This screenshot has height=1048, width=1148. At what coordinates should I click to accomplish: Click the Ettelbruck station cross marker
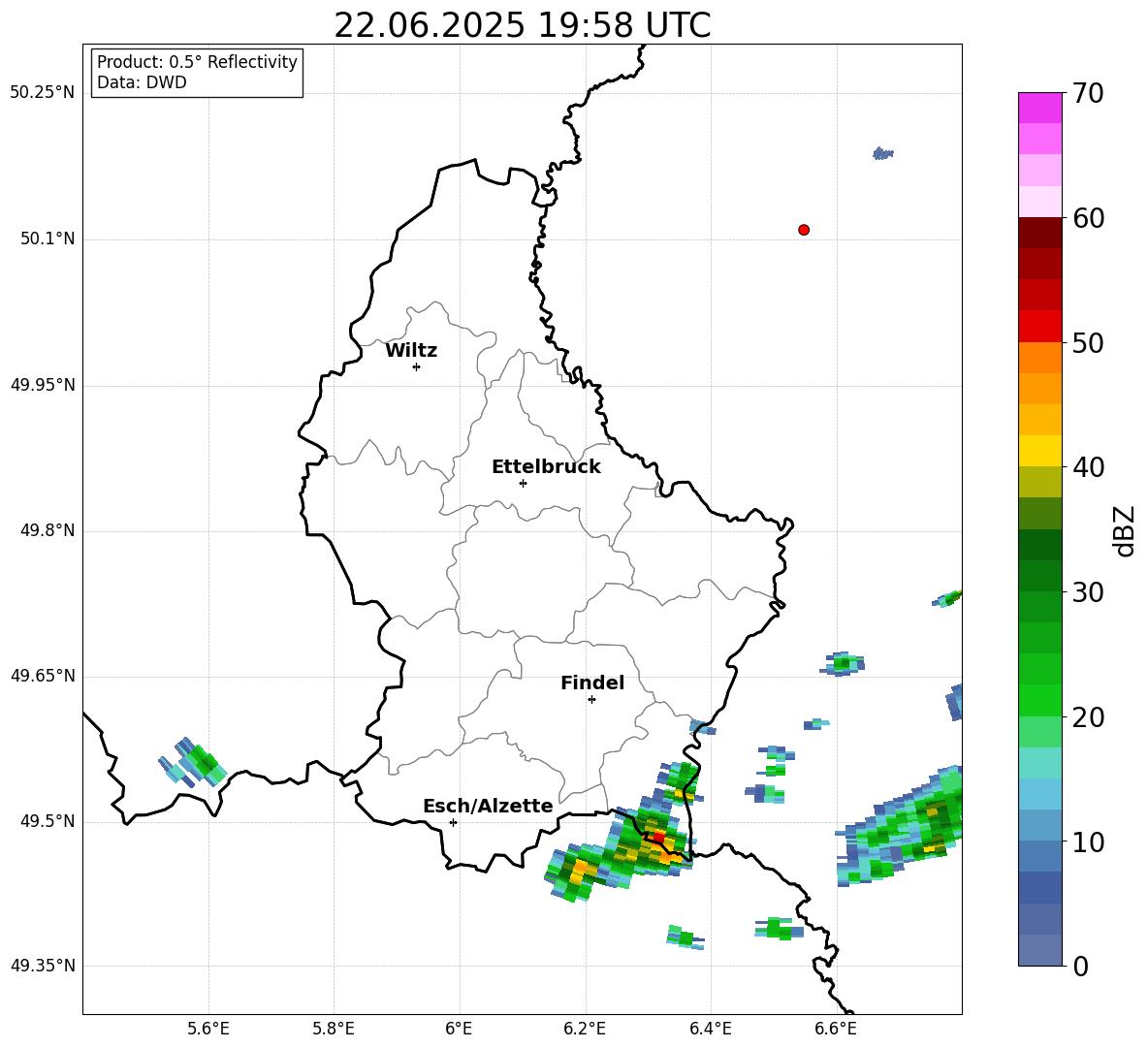pos(523,483)
